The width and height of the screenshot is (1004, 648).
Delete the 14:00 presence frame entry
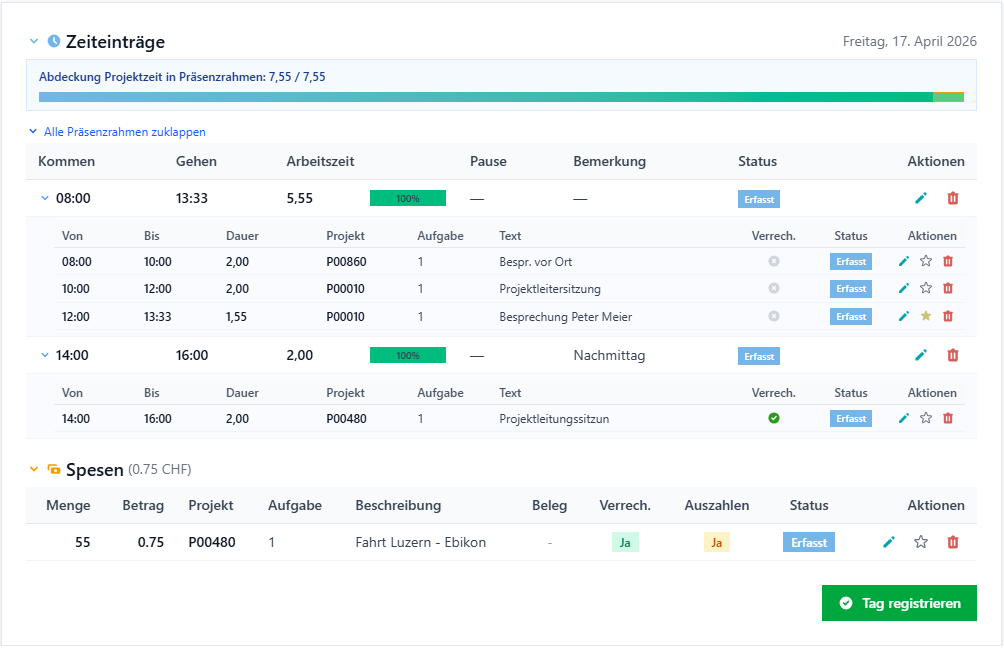coord(953,355)
